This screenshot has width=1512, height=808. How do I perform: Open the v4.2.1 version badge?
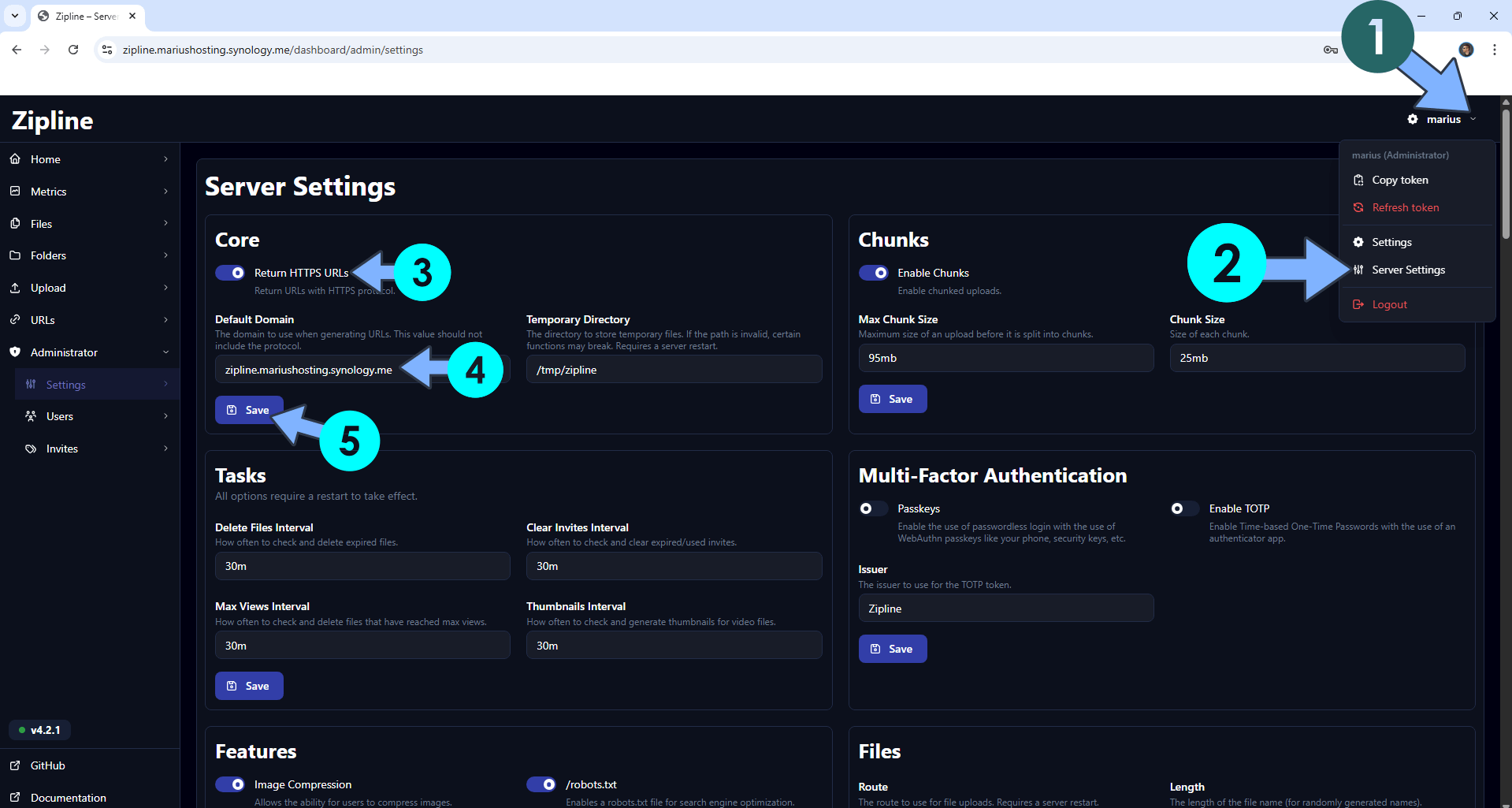coord(39,730)
